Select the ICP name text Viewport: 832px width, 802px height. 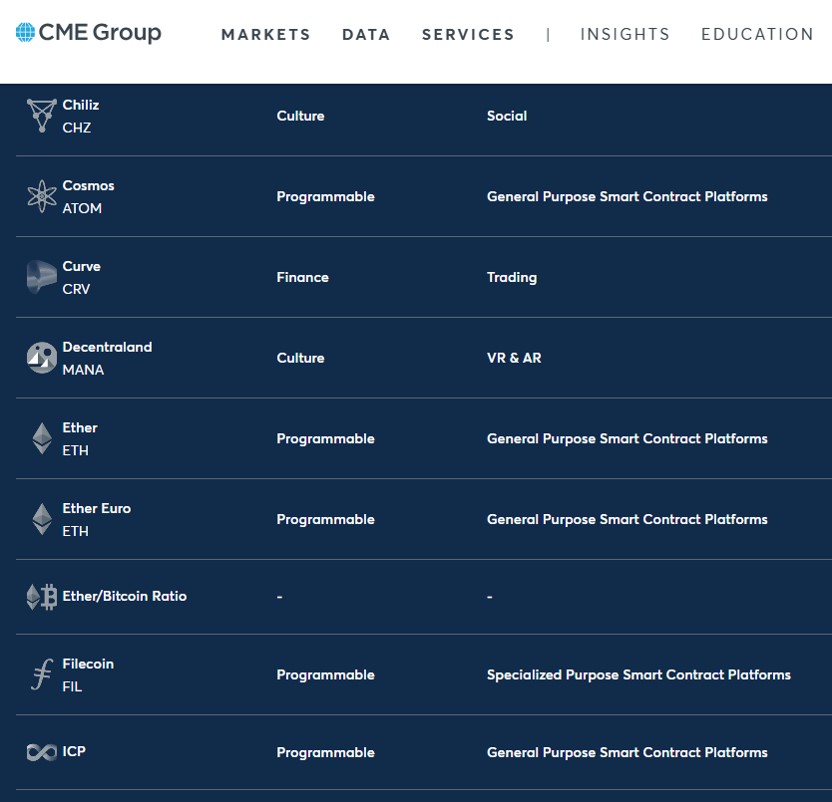coord(74,752)
